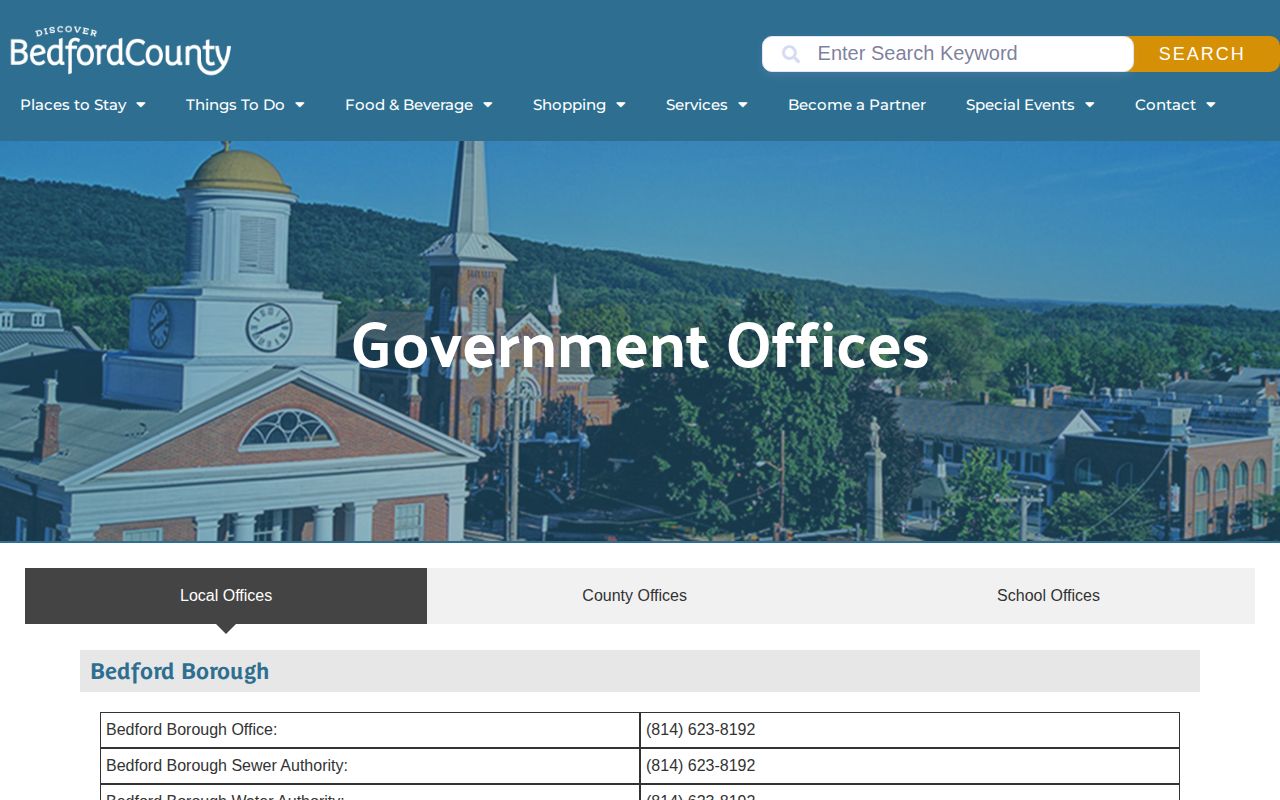
Task: Expand the Places to Stay dropdown arrow
Action: pyautogui.click(x=141, y=105)
